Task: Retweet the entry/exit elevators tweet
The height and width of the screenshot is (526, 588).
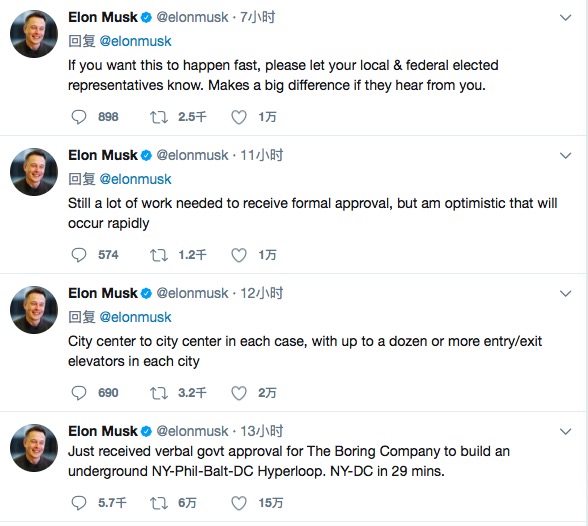Action: [x=159, y=393]
